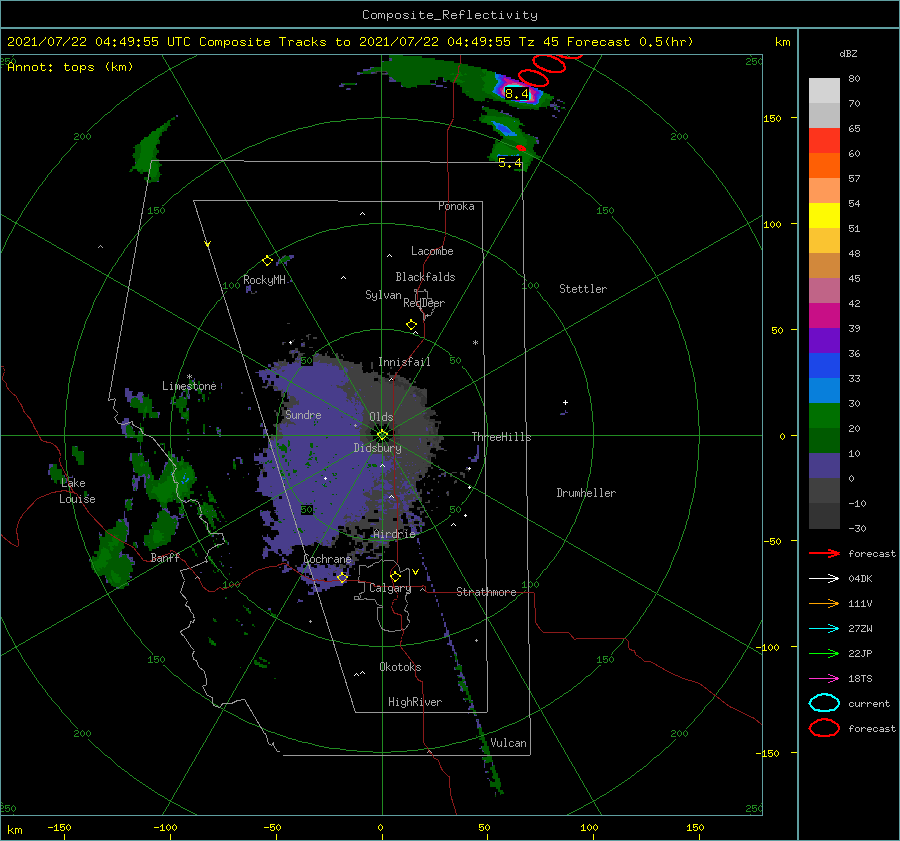Click the yellow diamond marker above Calgary

pyautogui.click(x=395, y=576)
